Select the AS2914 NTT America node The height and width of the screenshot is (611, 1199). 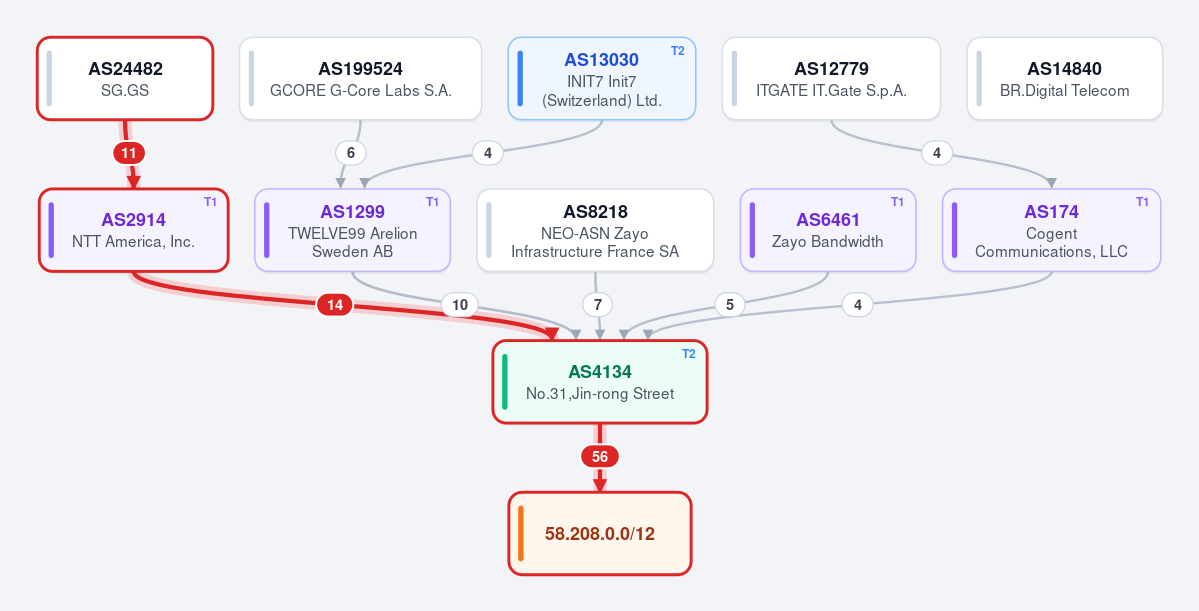coord(134,230)
